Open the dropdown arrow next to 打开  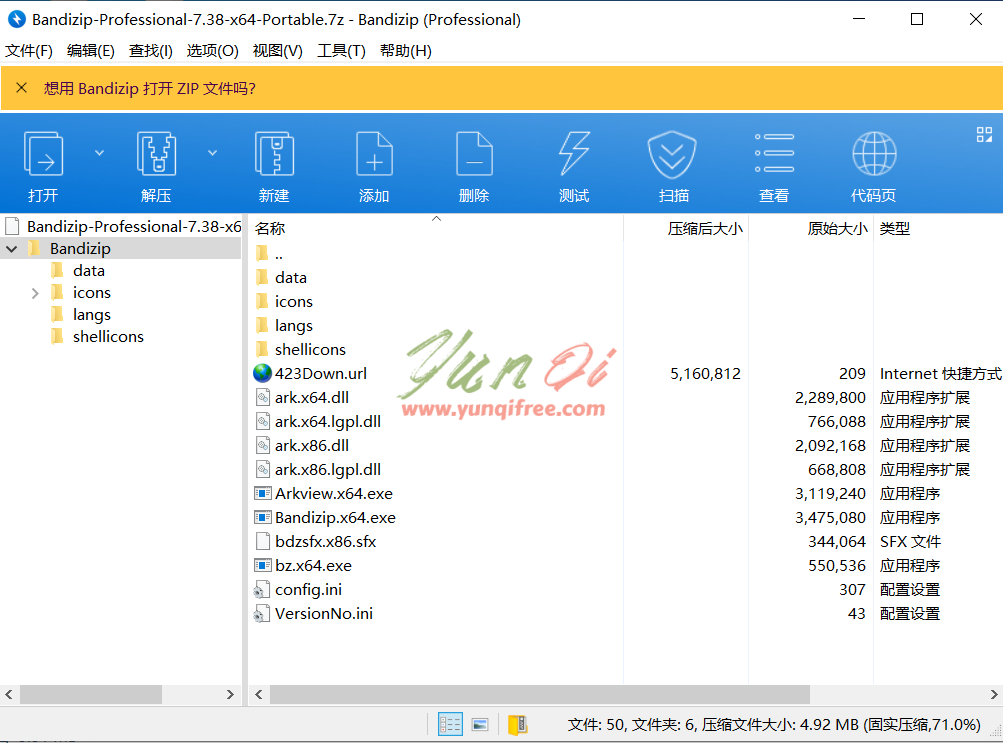pos(99,153)
